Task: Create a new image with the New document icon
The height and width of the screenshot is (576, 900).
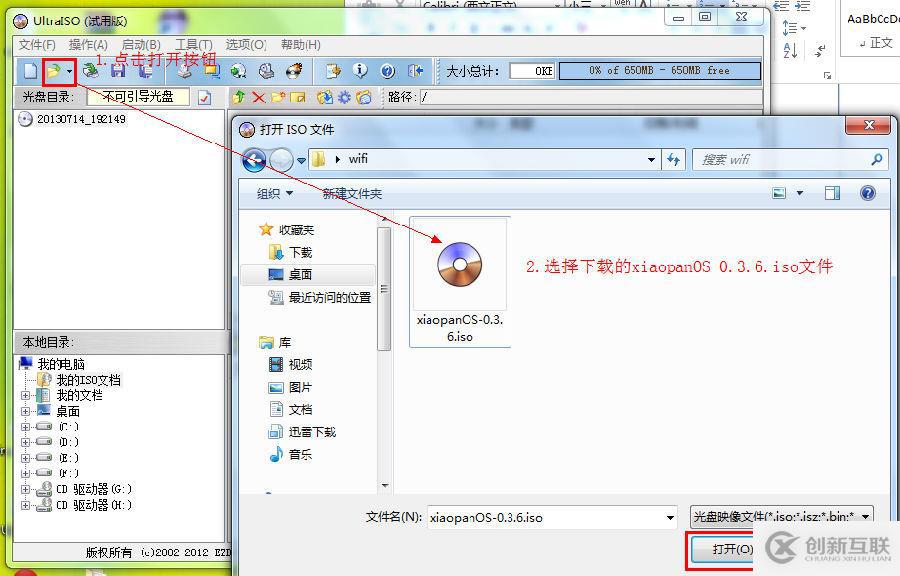Action: (28, 71)
